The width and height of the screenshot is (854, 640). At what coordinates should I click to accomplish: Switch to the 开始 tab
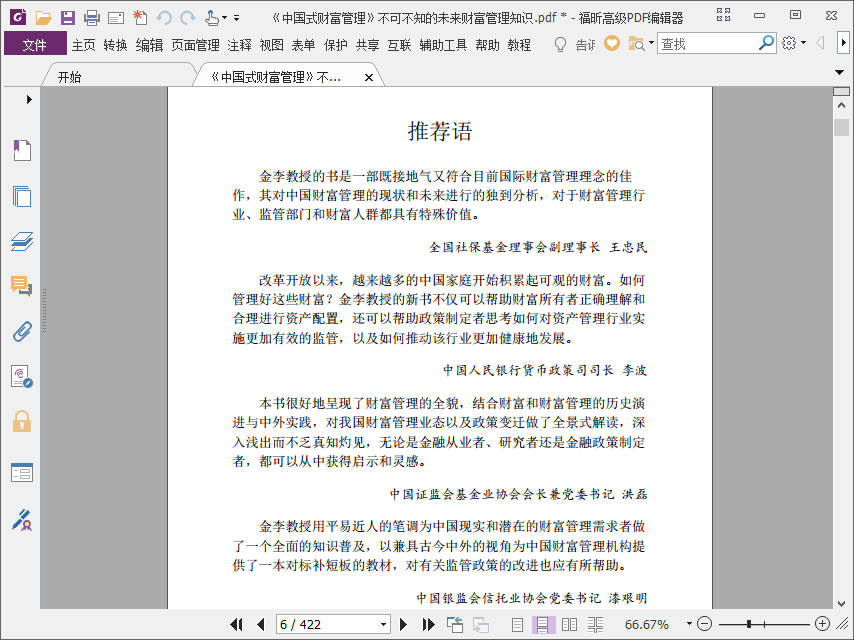[x=70, y=77]
